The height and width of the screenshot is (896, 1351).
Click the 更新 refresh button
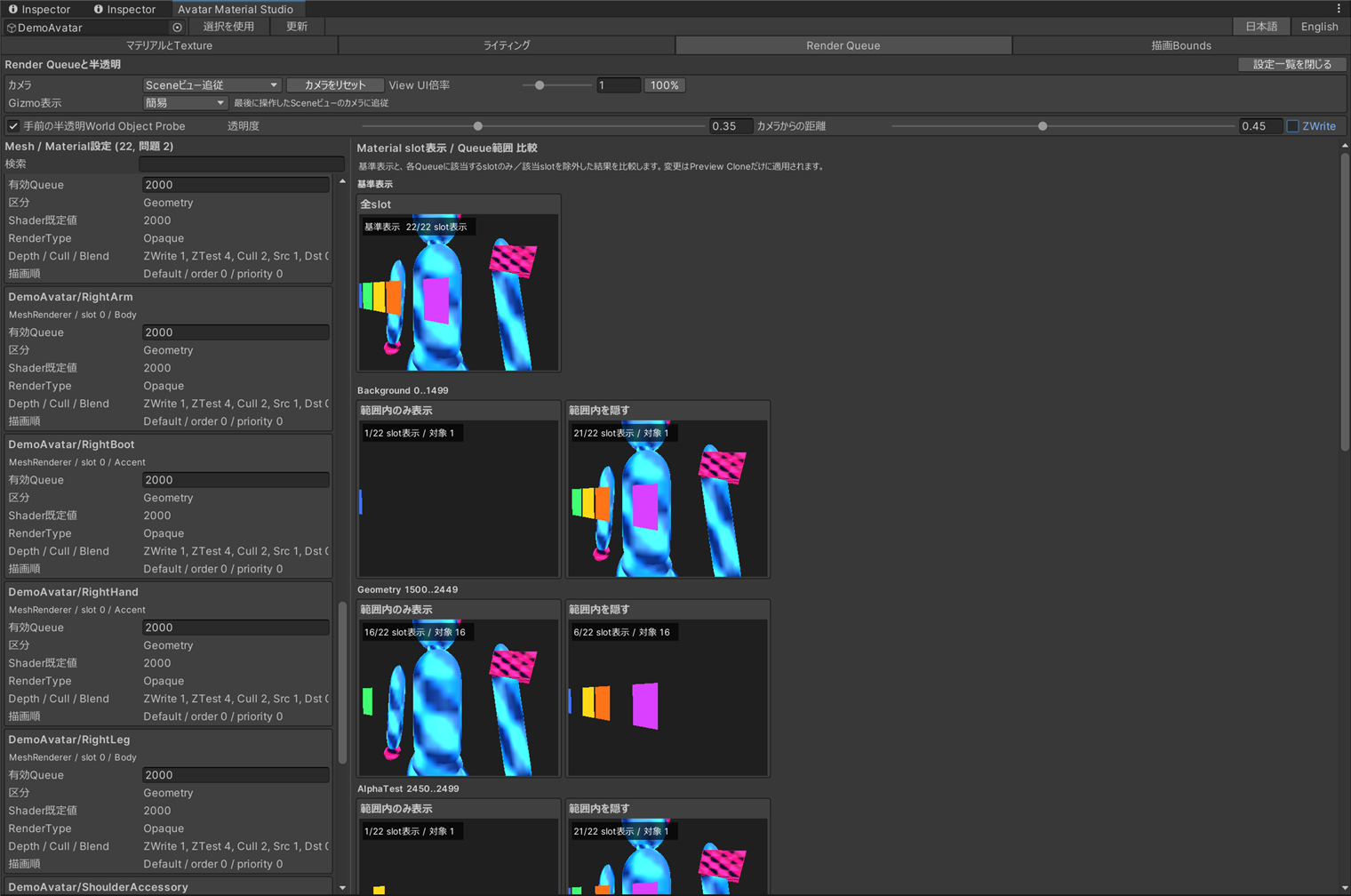(x=297, y=27)
